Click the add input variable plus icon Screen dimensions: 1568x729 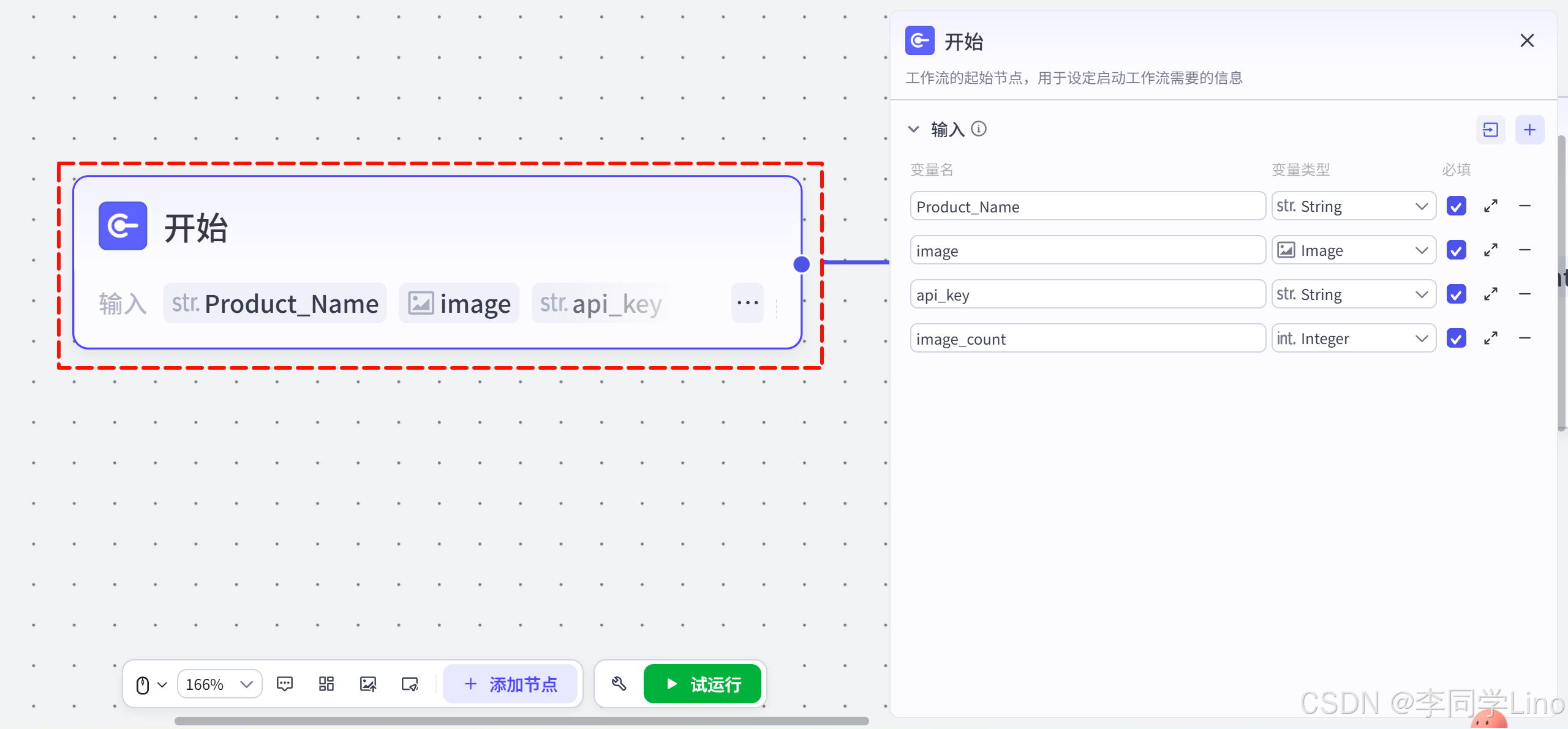tap(1529, 130)
